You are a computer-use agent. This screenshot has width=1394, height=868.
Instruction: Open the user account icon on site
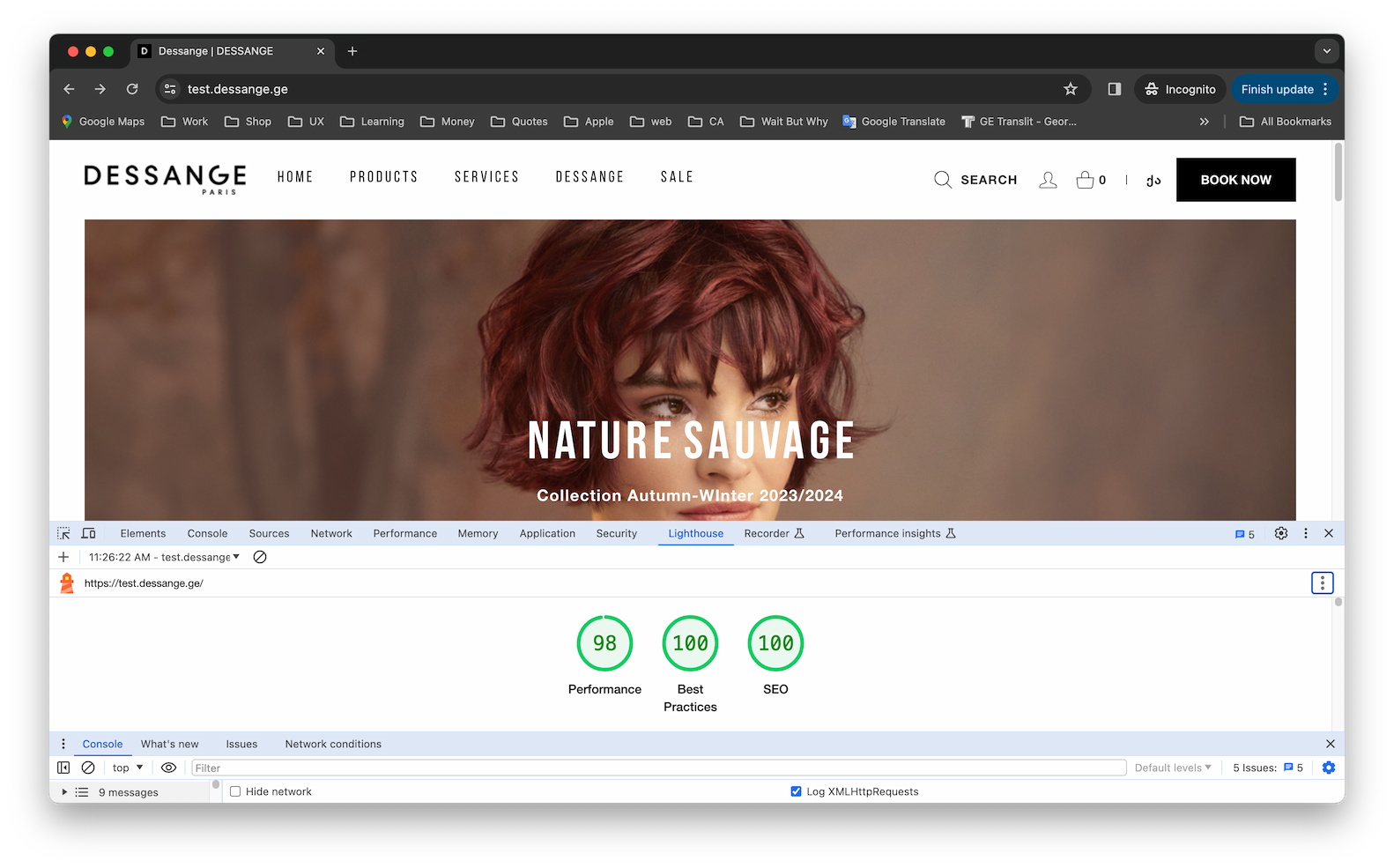tap(1048, 180)
